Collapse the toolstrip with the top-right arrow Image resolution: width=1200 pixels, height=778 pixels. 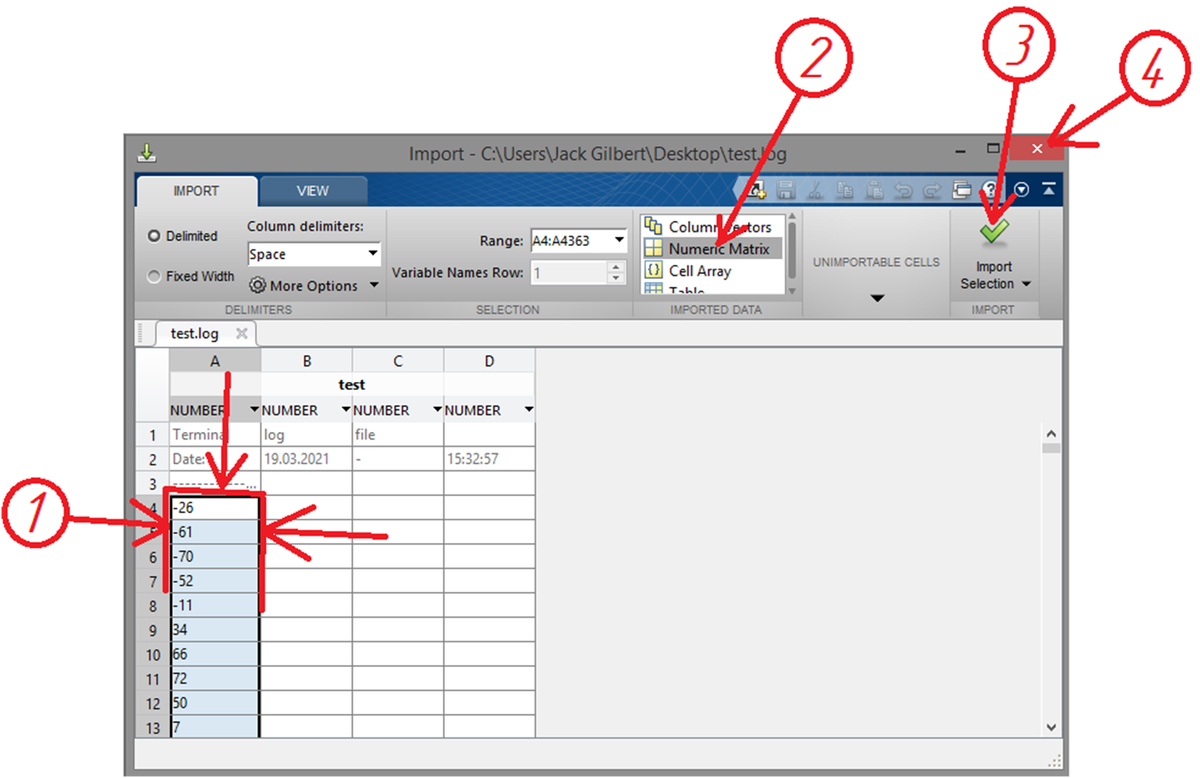coord(1047,189)
